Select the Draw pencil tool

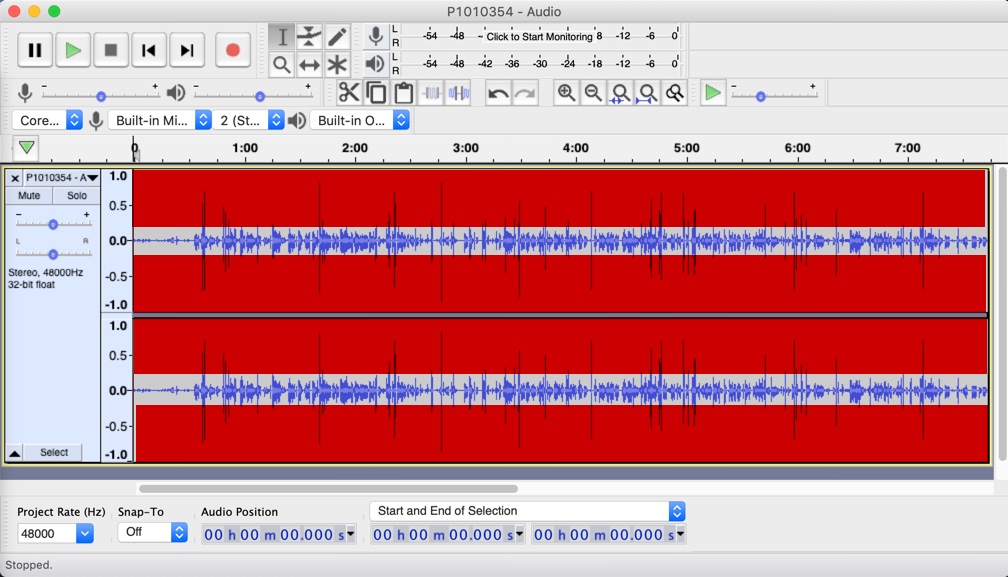337,37
